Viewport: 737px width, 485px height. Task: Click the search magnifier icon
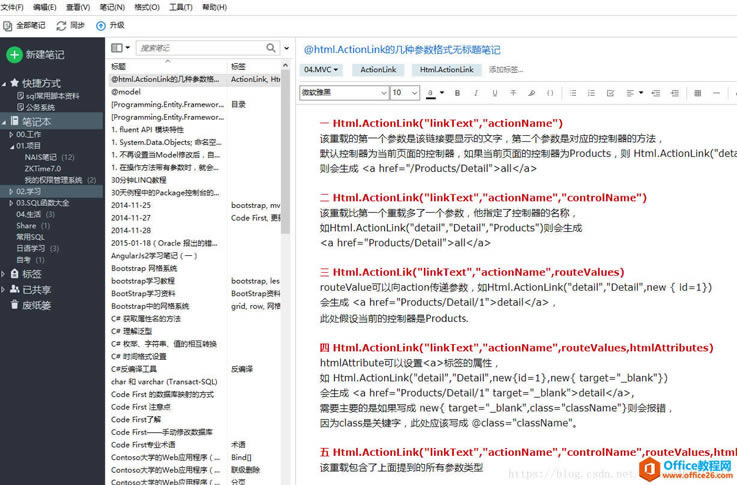271,47
